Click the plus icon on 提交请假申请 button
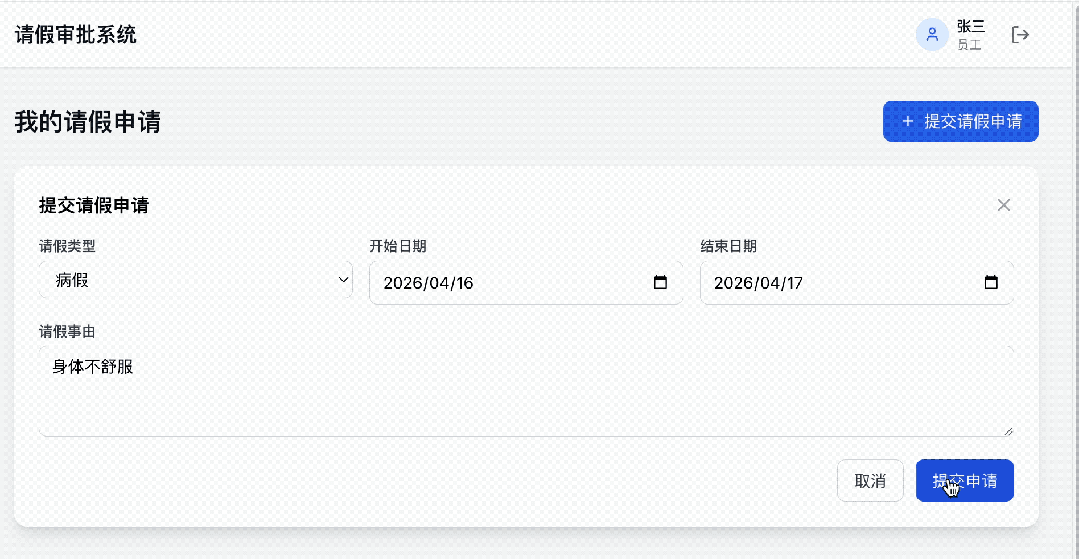The image size is (1079, 559). 908,121
